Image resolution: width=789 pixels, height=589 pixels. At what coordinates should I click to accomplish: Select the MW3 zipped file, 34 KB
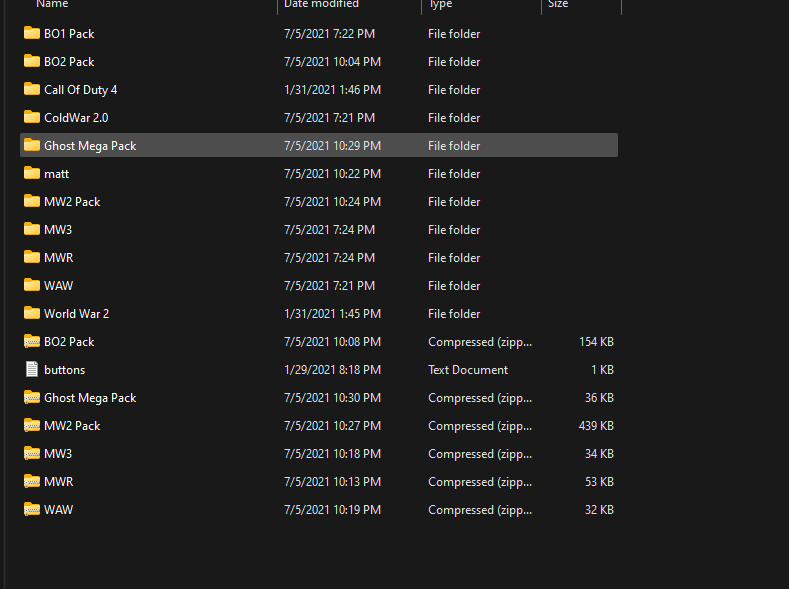(319, 453)
